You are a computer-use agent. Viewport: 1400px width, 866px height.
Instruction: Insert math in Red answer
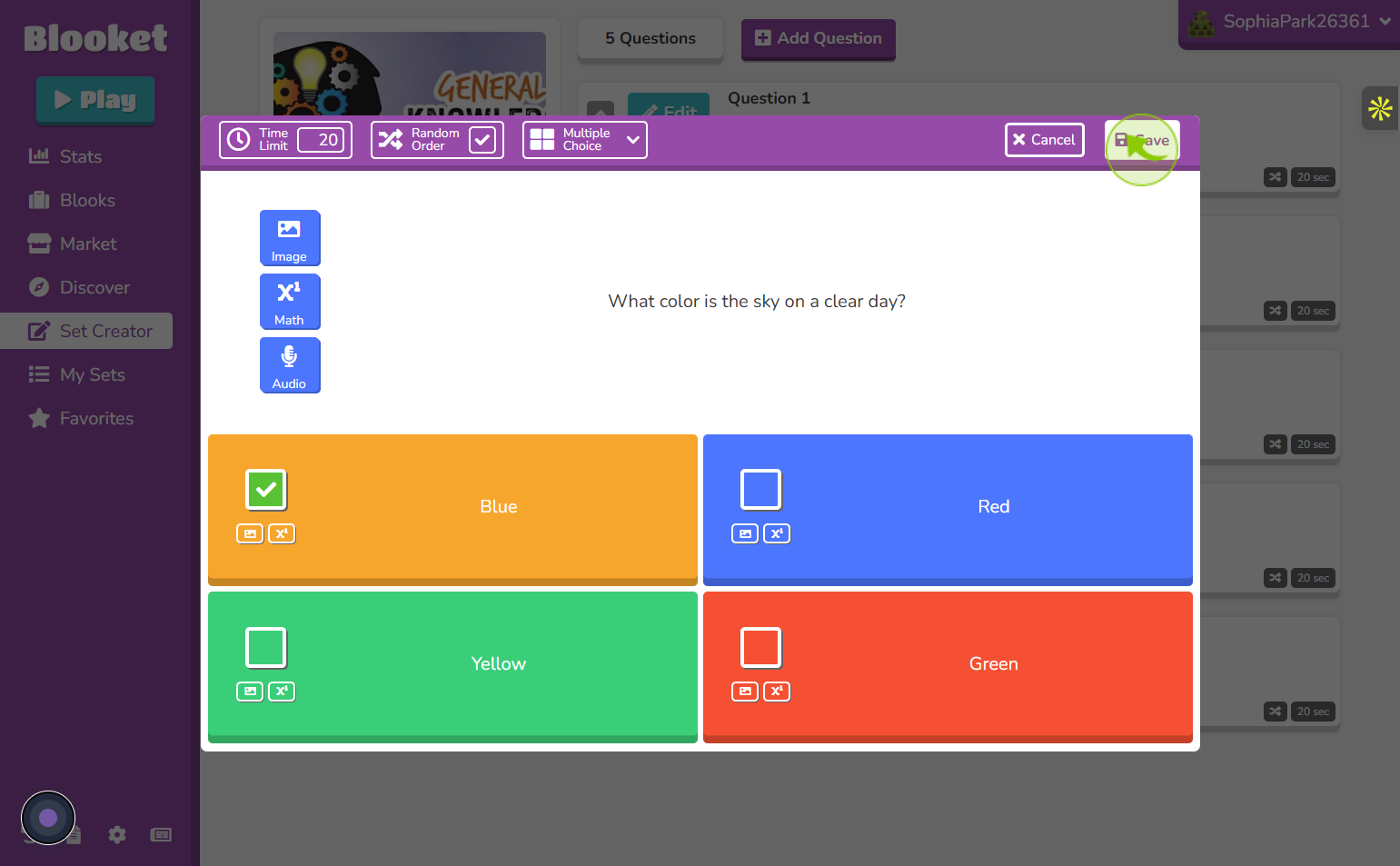tap(777, 533)
